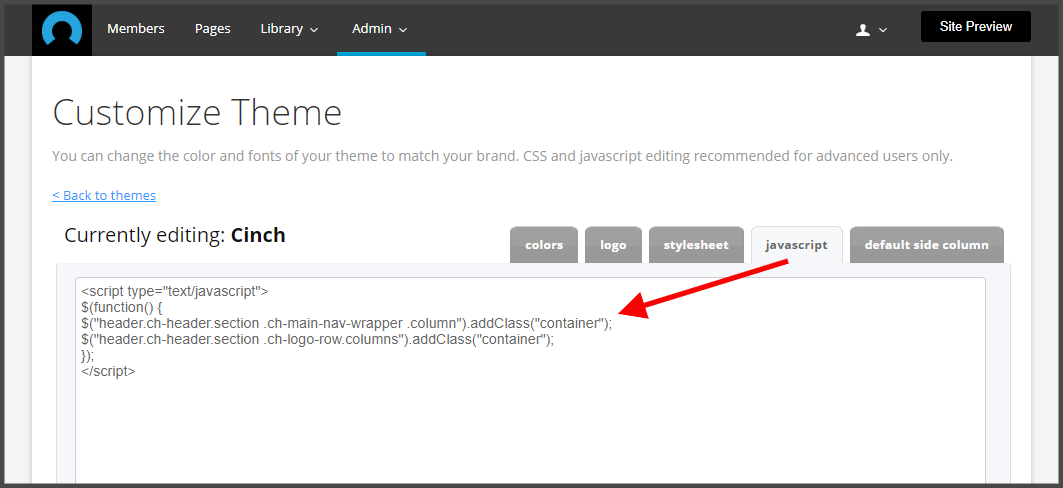Viewport: 1063px width, 488px height.
Task: Click the Site Preview button
Action: coord(976,27)
